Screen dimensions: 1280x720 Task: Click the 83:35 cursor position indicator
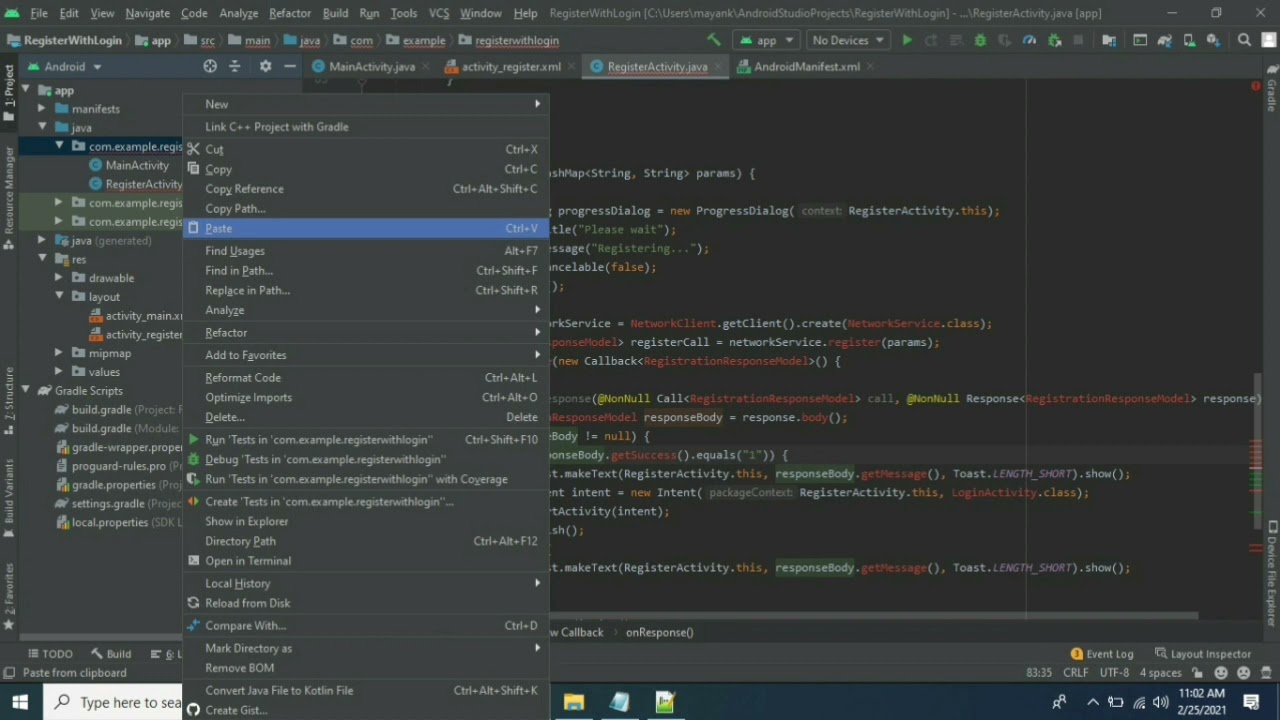click(1039, 673)
